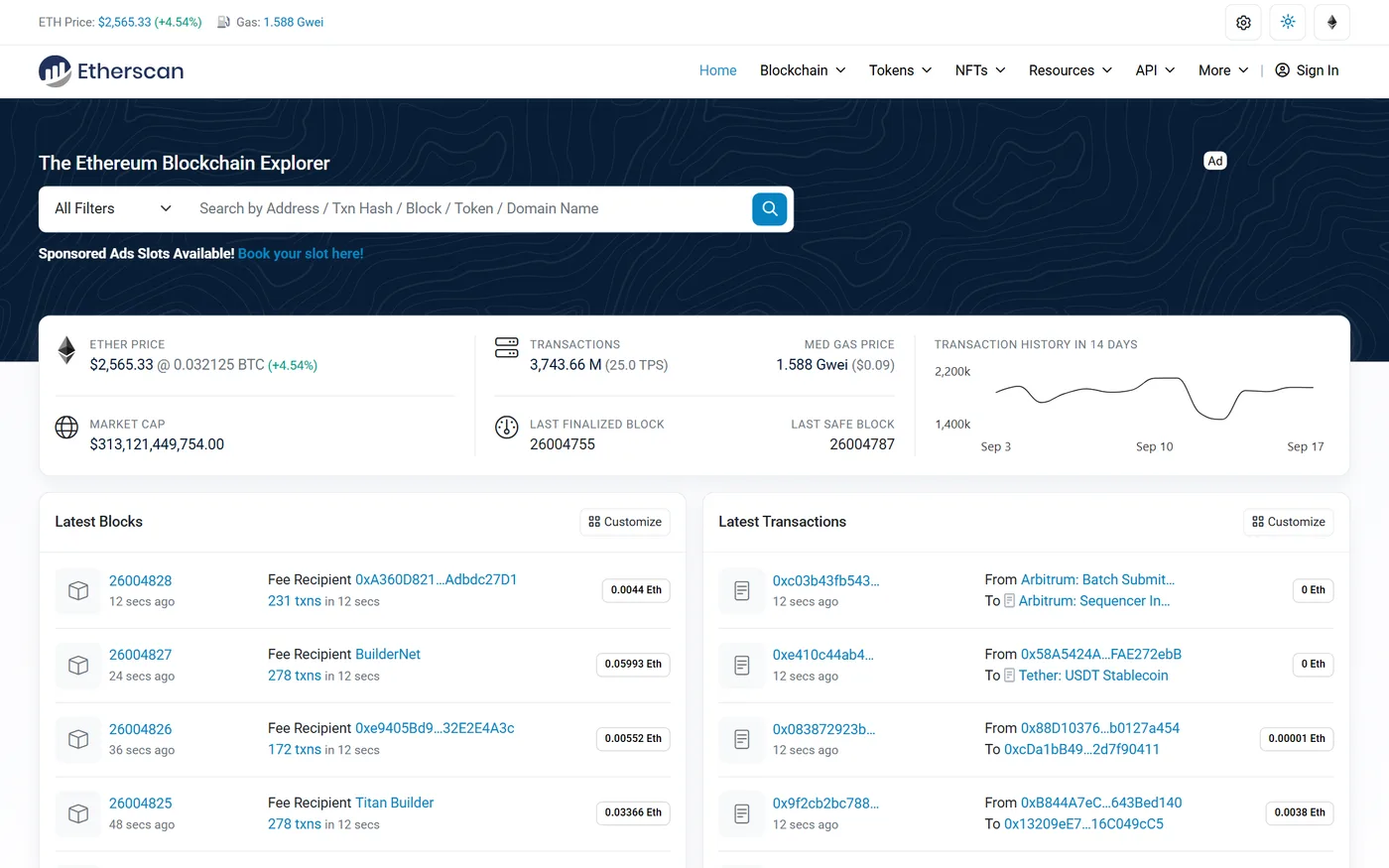Image resolution: width=1389 pixels, height=868 pixels.
Task: Click the last finalized block 26004755
Action: point(563,444)
